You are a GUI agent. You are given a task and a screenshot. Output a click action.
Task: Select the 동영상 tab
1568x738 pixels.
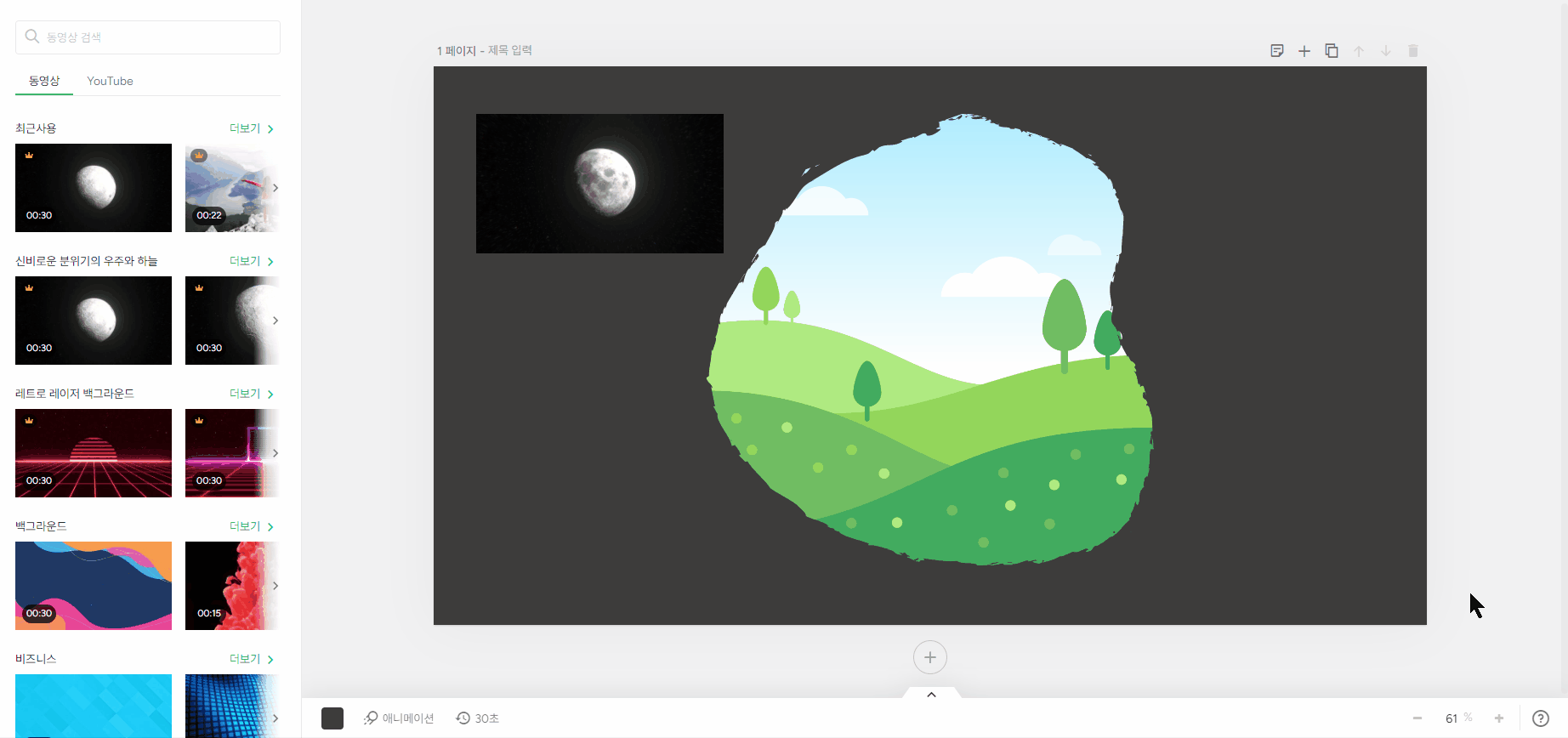coord(44,81)
